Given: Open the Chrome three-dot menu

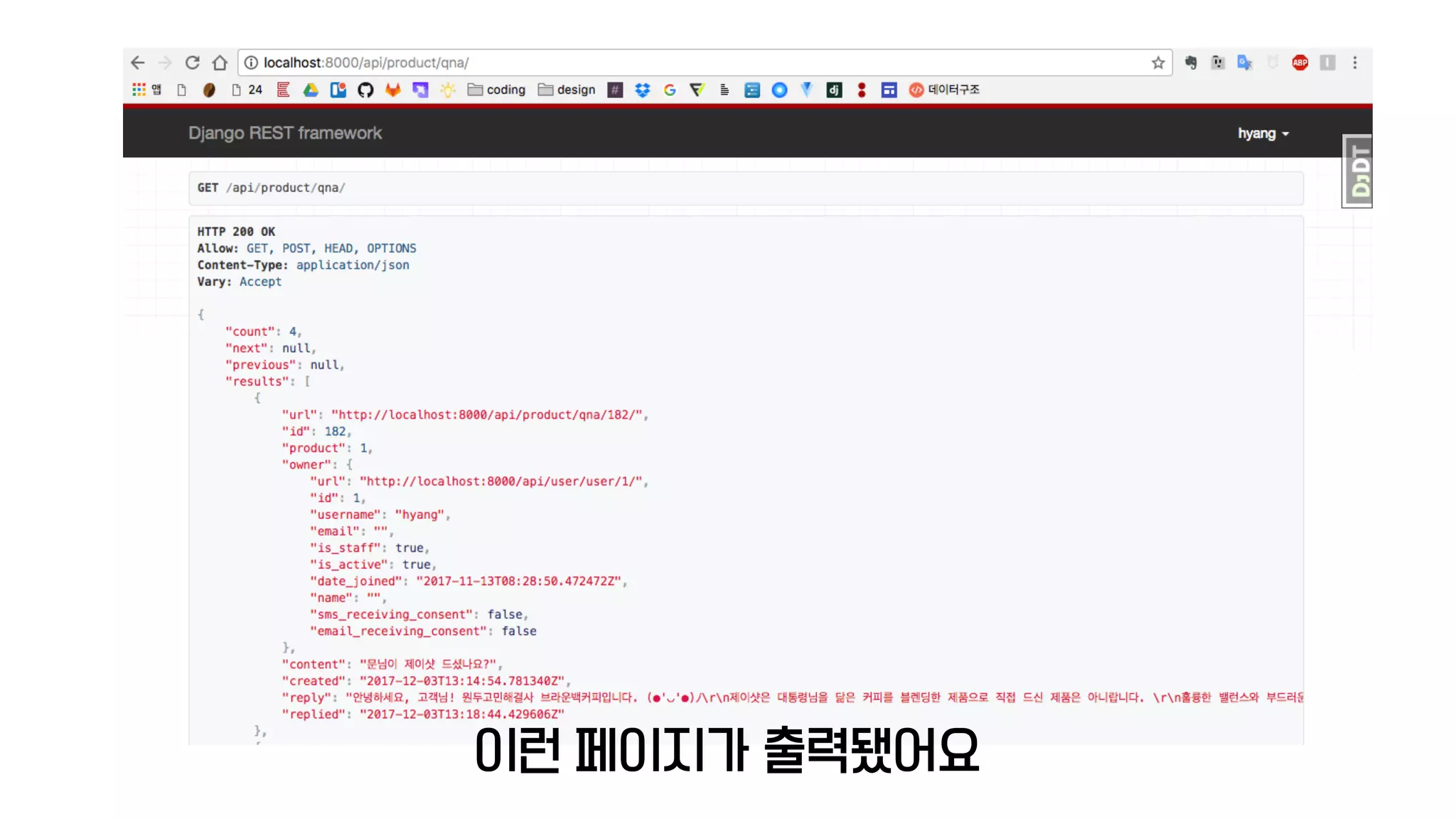Looking at the screenshot, I should 1355,63.
